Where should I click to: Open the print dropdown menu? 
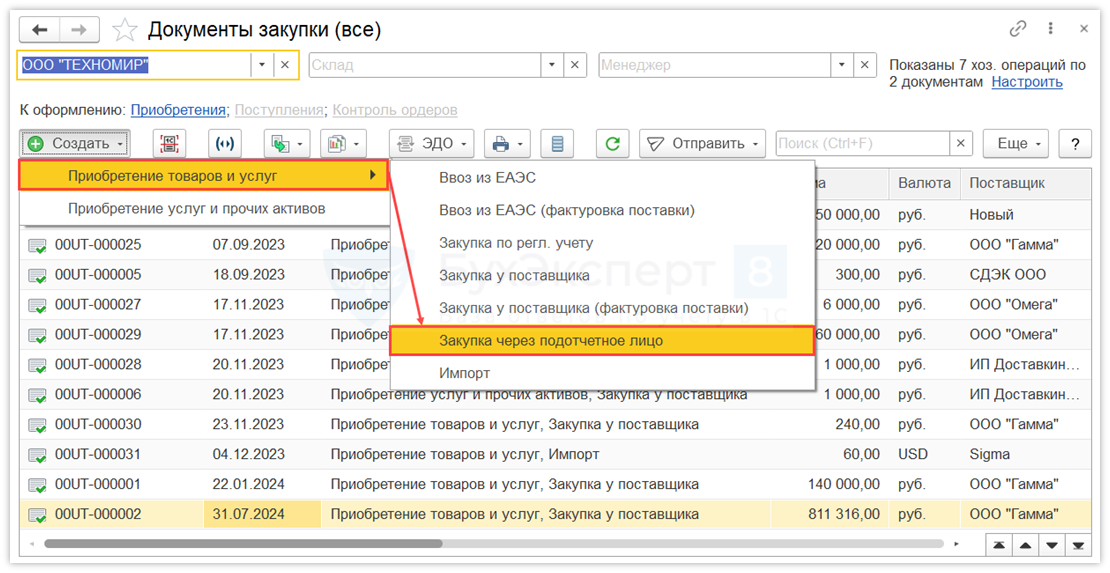point(507,144)
